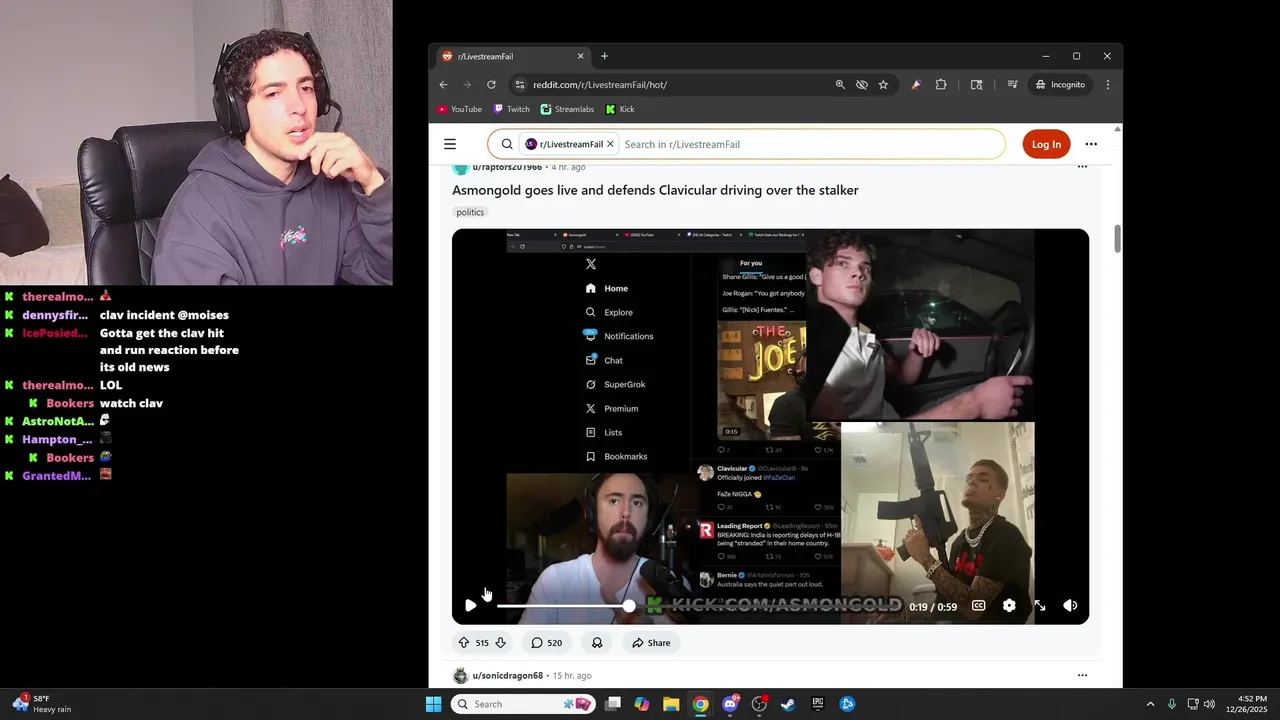Select the r/LivestreamFail browser tab
Screen dimensions: 1280x720
point(512,57)
